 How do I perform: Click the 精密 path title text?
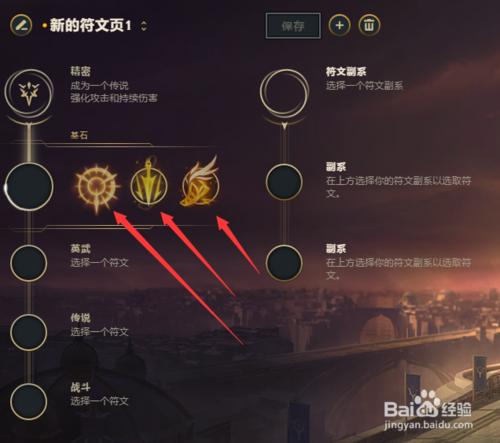[x=80, y=71]
